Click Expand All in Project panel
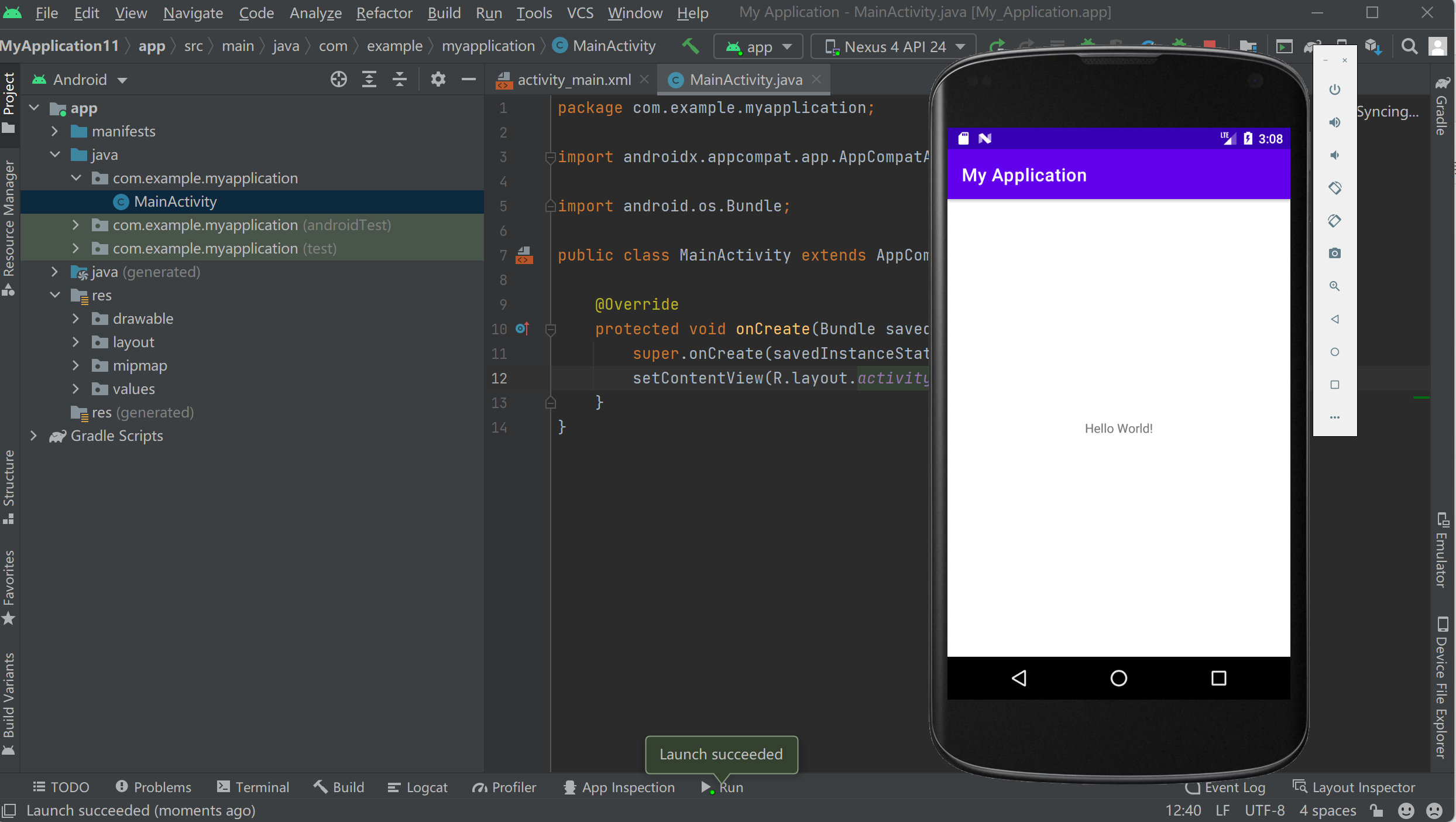The height and width of the screenshot is (822, 1456). tap(369, 79)
